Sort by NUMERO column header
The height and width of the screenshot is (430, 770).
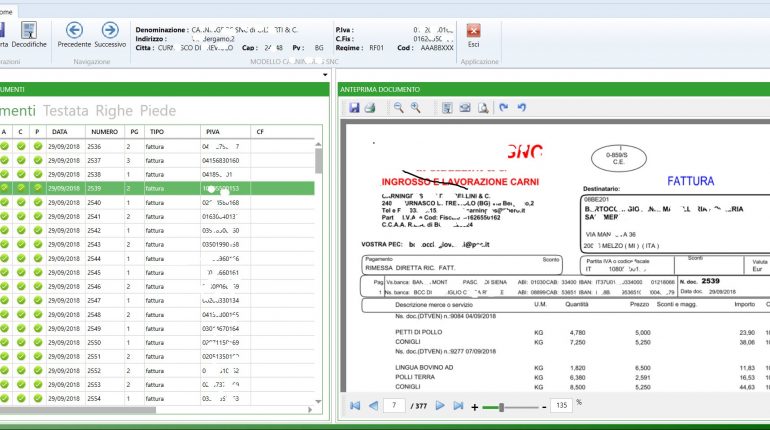pos(105,132)
